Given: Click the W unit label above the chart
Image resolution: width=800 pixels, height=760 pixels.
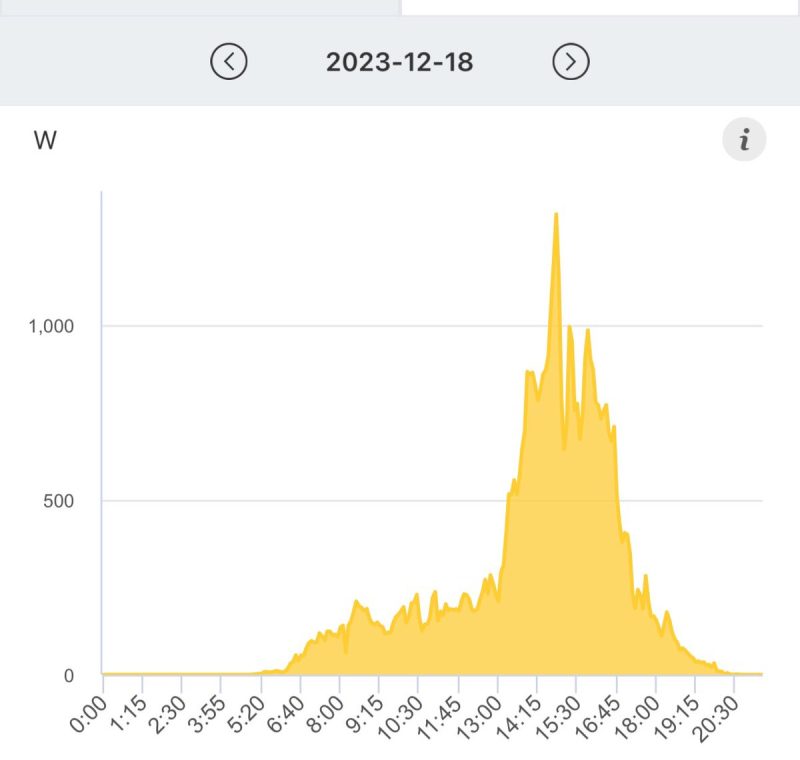Looking at the screenshot, I should [x=45, y=141].
